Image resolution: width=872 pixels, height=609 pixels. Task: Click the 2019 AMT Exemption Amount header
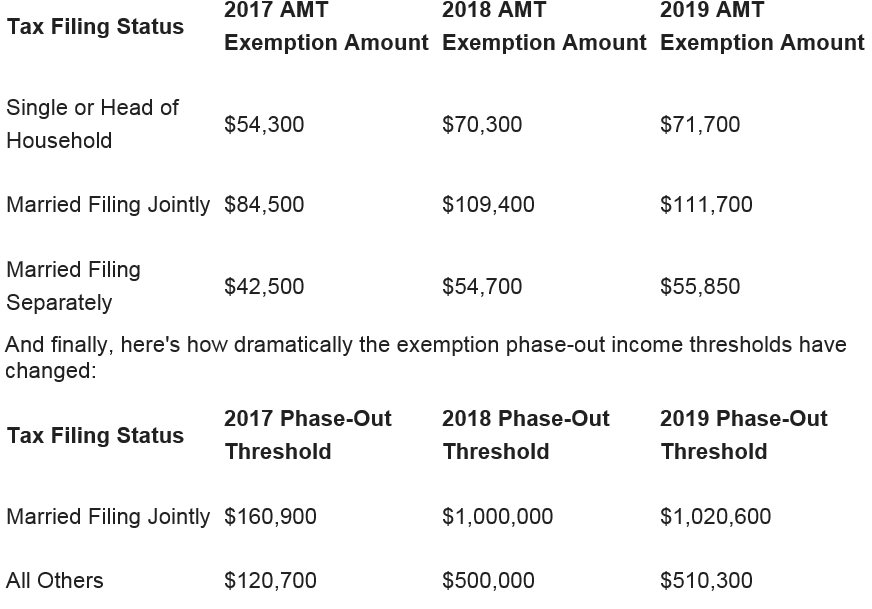point(762,27)
